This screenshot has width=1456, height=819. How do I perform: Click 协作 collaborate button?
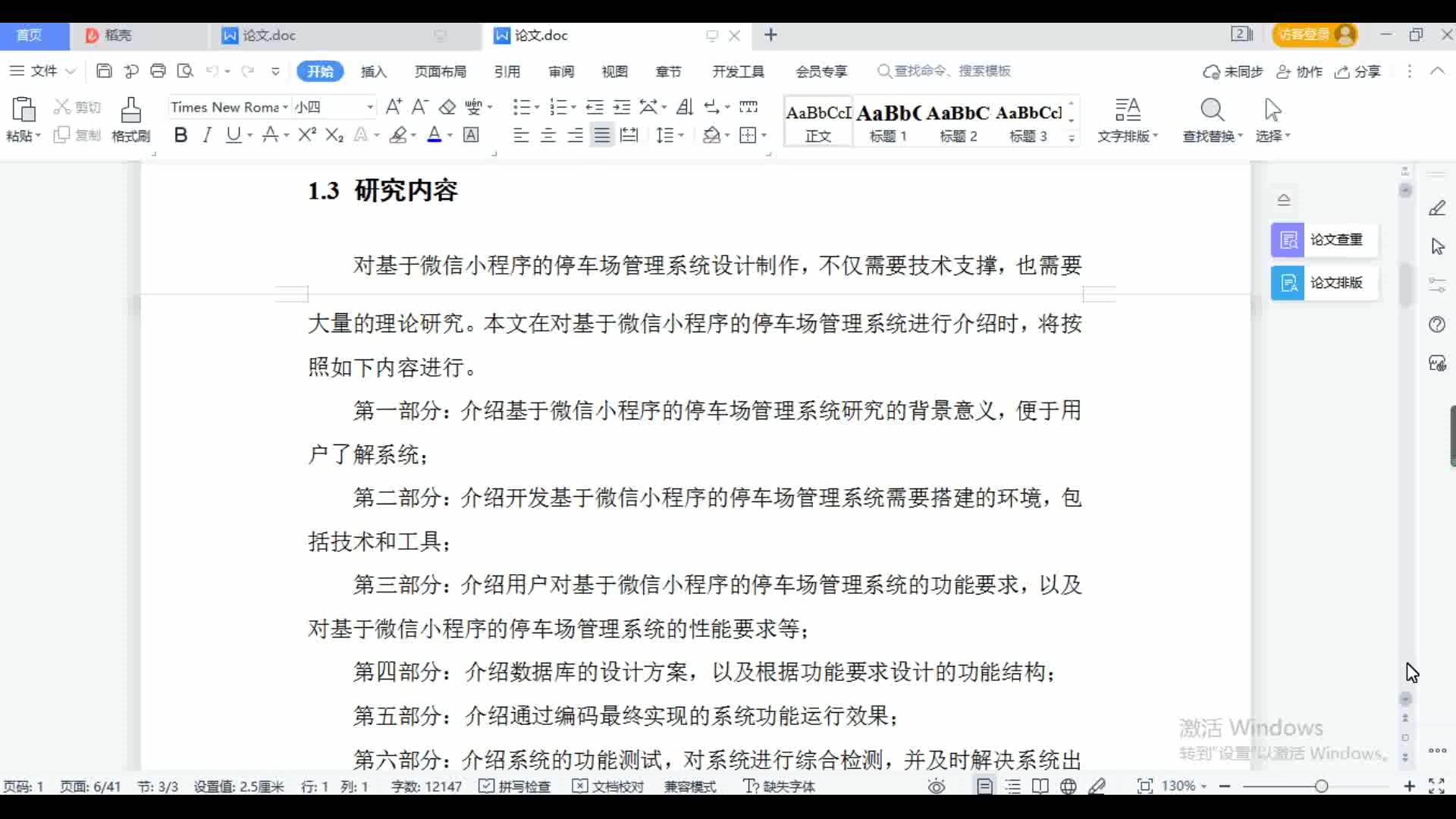coord(1300,71)
